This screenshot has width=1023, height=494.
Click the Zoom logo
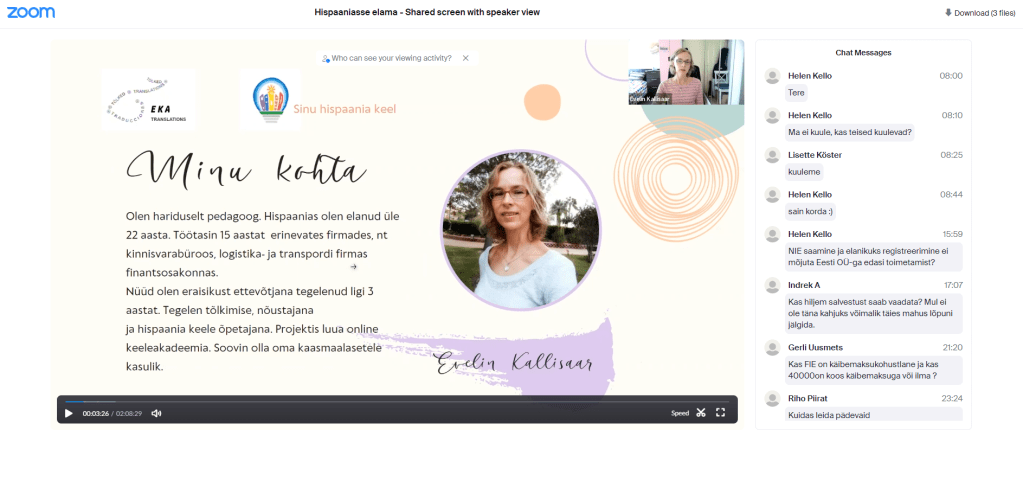(31, 13)
